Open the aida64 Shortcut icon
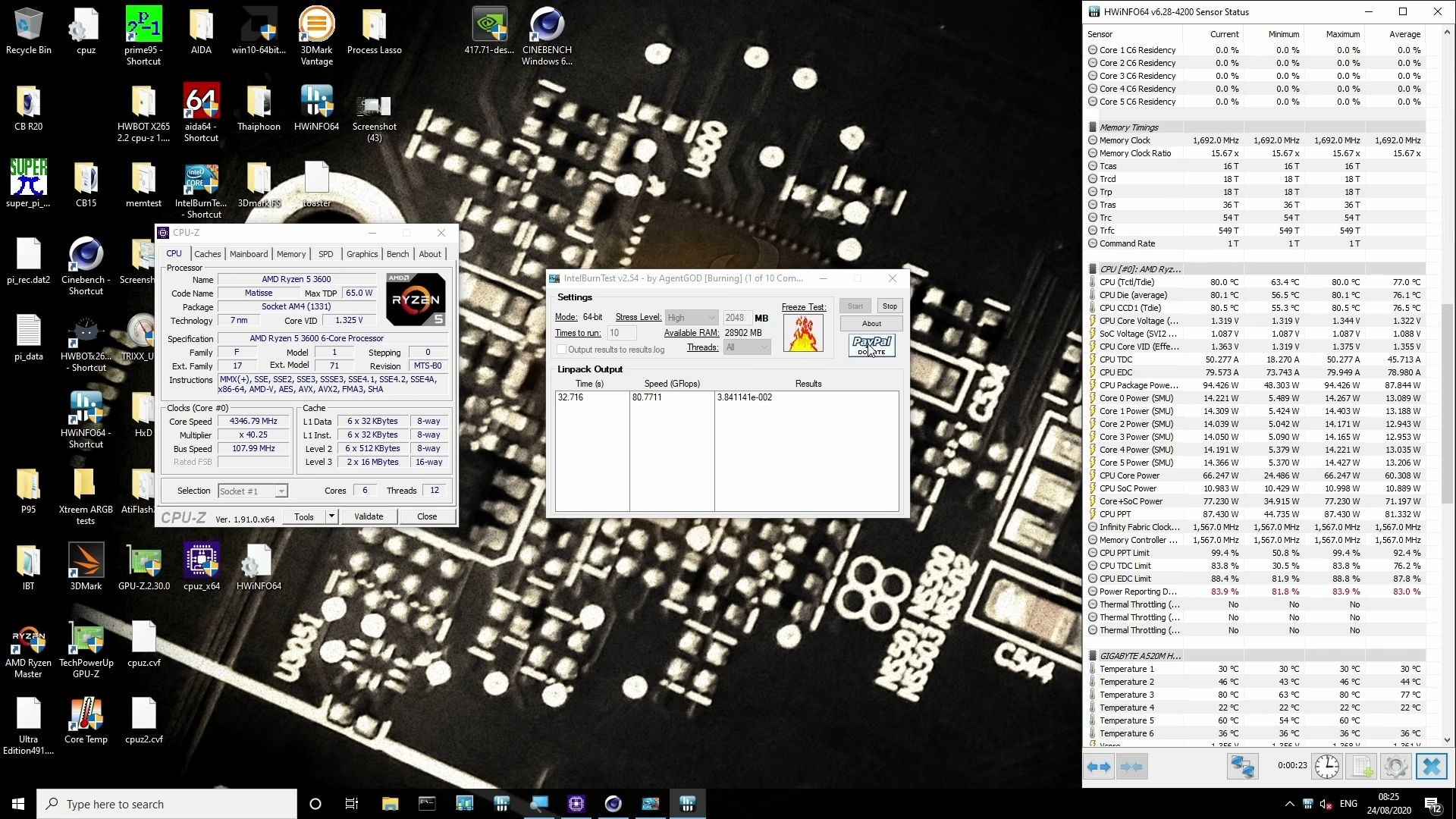 (201, 112)
